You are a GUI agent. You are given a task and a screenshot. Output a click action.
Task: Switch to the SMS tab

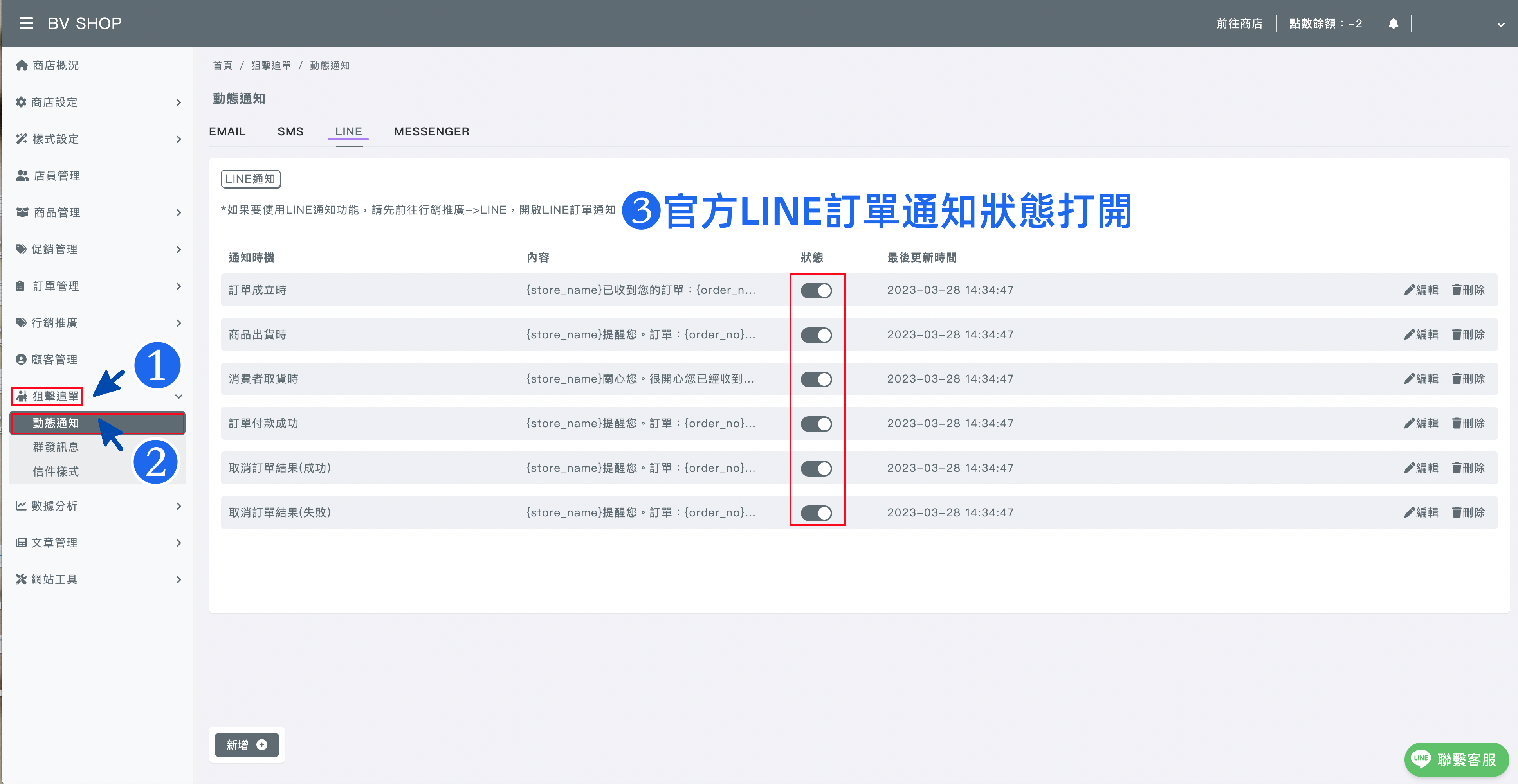pos(290,131)
